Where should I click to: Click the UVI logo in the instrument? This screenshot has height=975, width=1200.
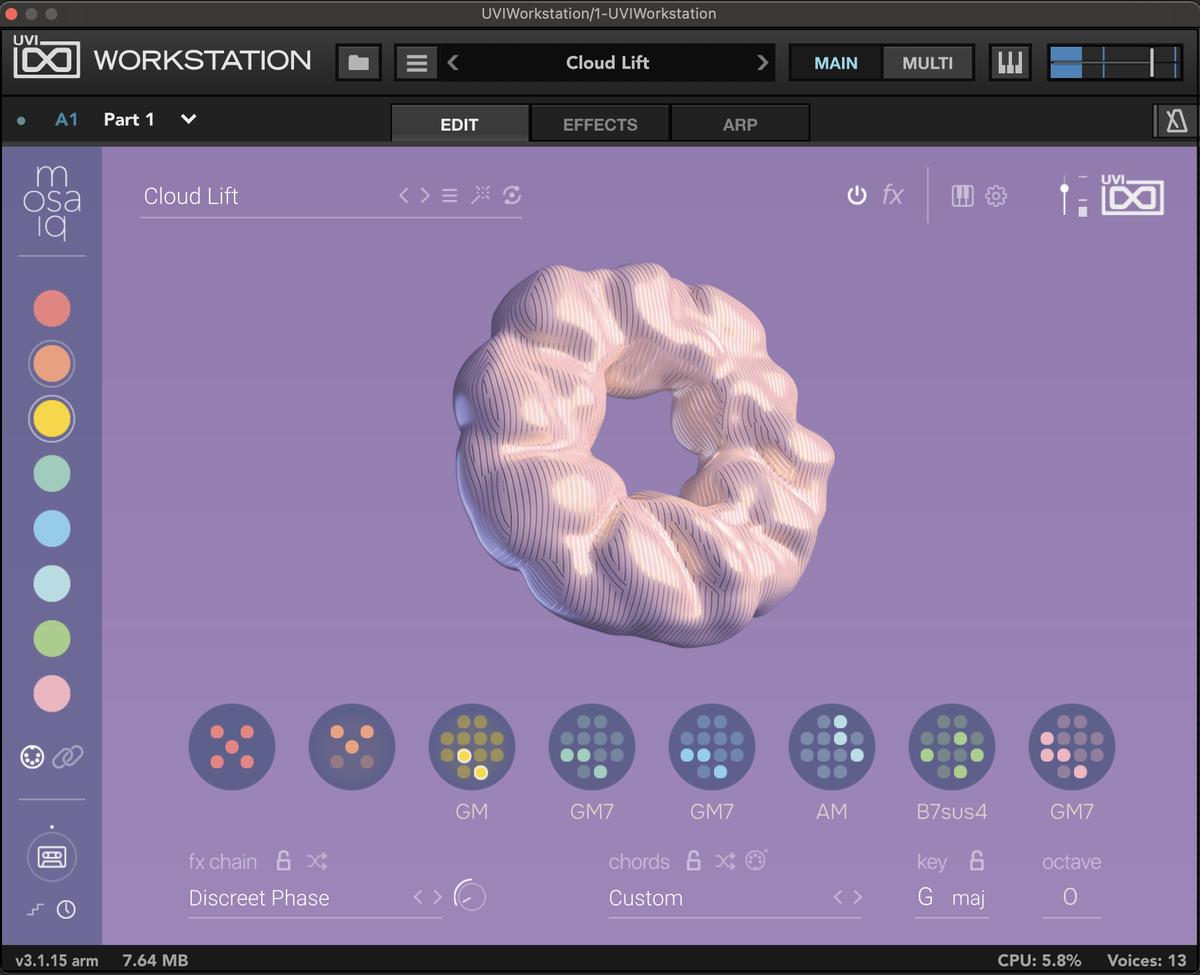pos(1132,195)
